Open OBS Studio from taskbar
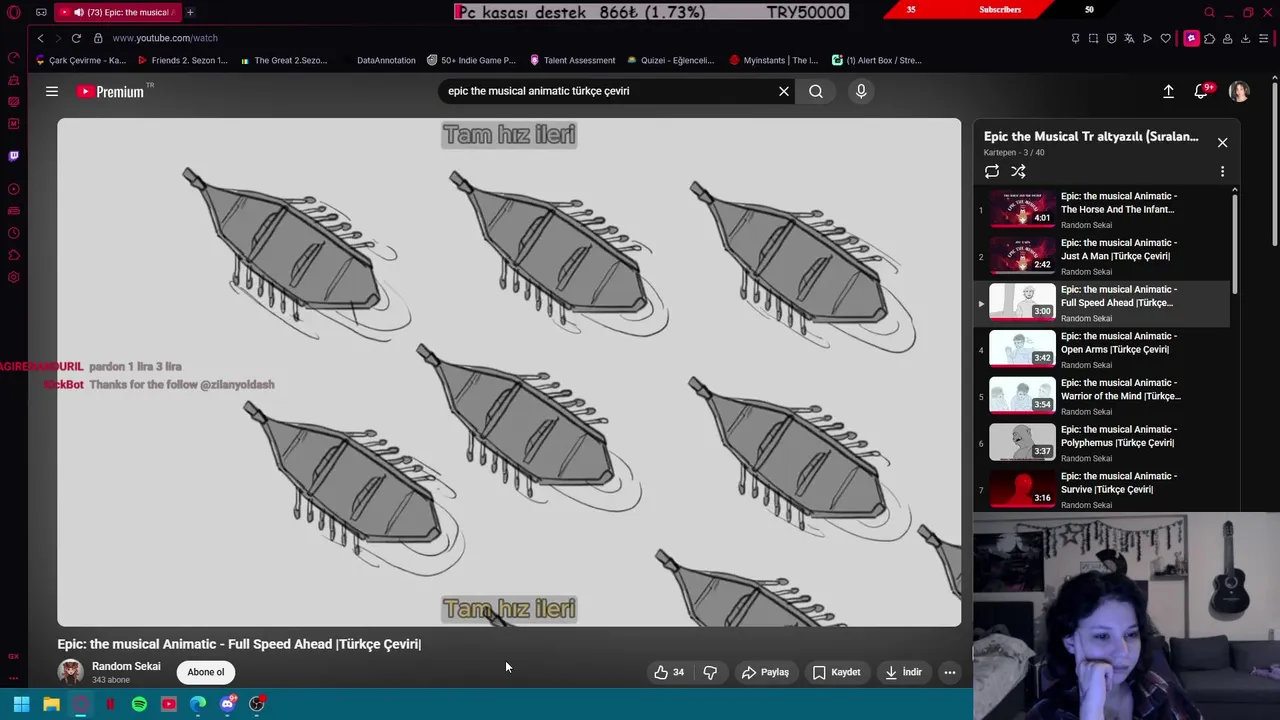 (x=257, y=704)
